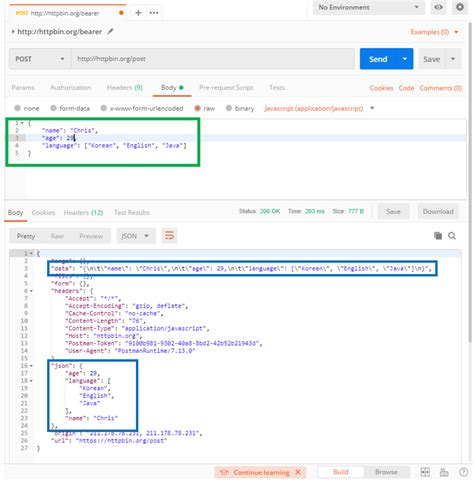This screenshot has height=482, width=474.
Task: Add a new request tab with plus icon
Action: 138,13
